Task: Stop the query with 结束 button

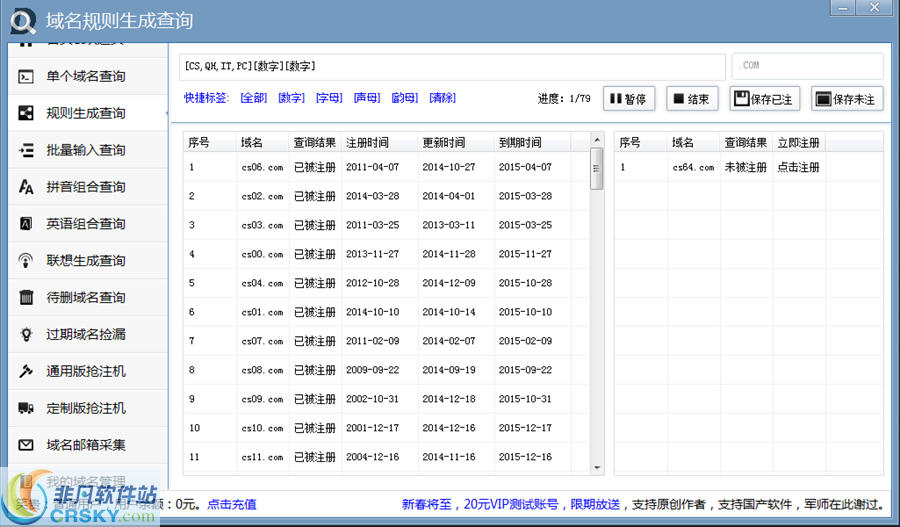Action: tap(691, 99)
